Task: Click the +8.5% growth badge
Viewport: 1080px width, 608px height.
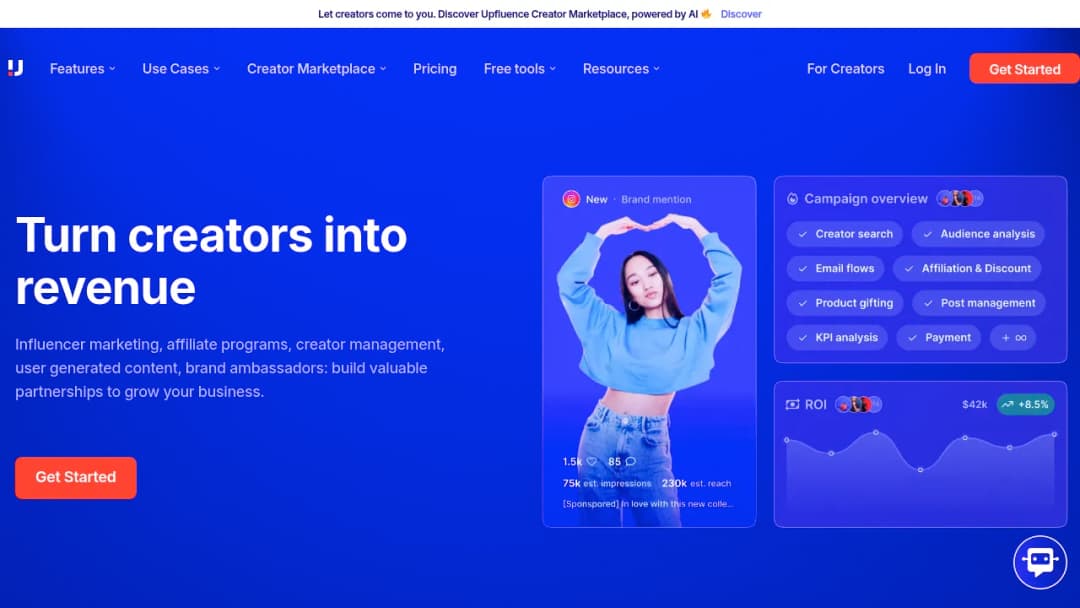Action: click(x=1025, y=404)
